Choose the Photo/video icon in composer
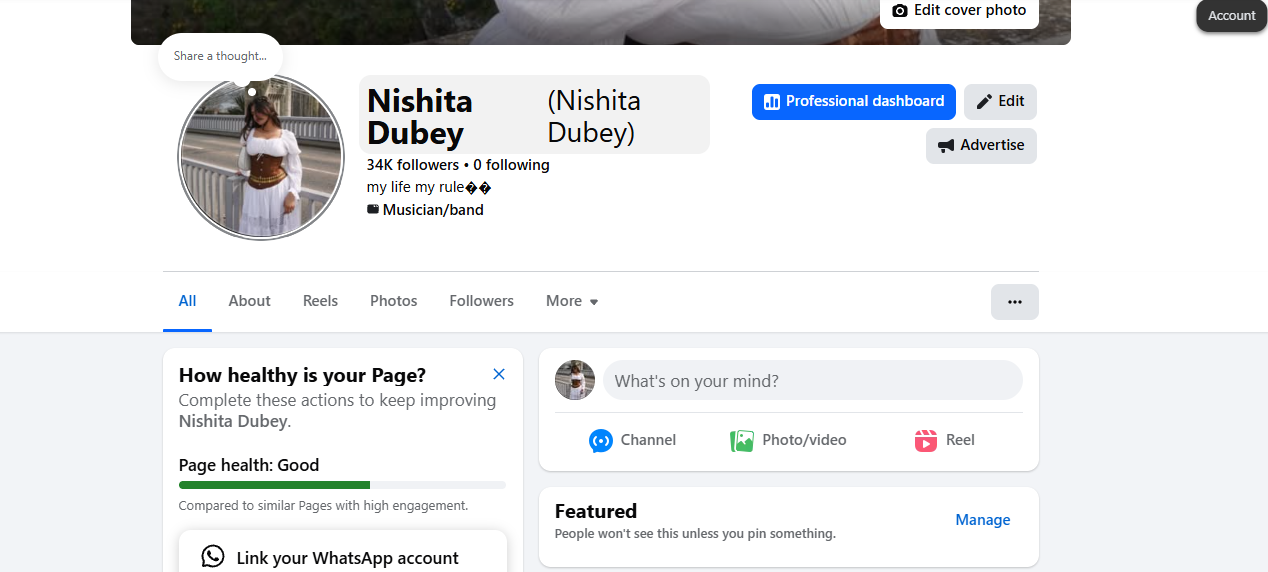Screen dimensions: 1268x572 (742, 441)
